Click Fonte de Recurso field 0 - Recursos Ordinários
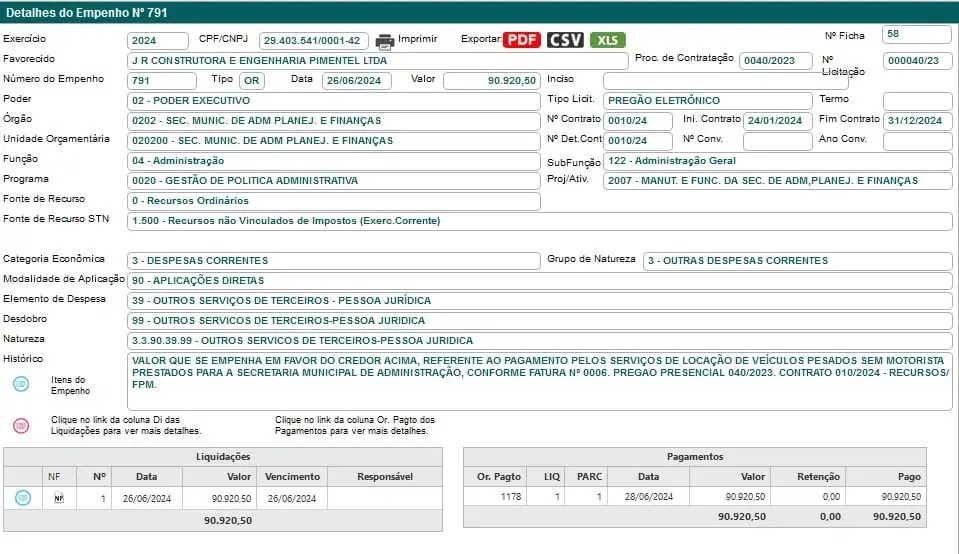This screenshot has height=554, width=959. click(333, 201)
